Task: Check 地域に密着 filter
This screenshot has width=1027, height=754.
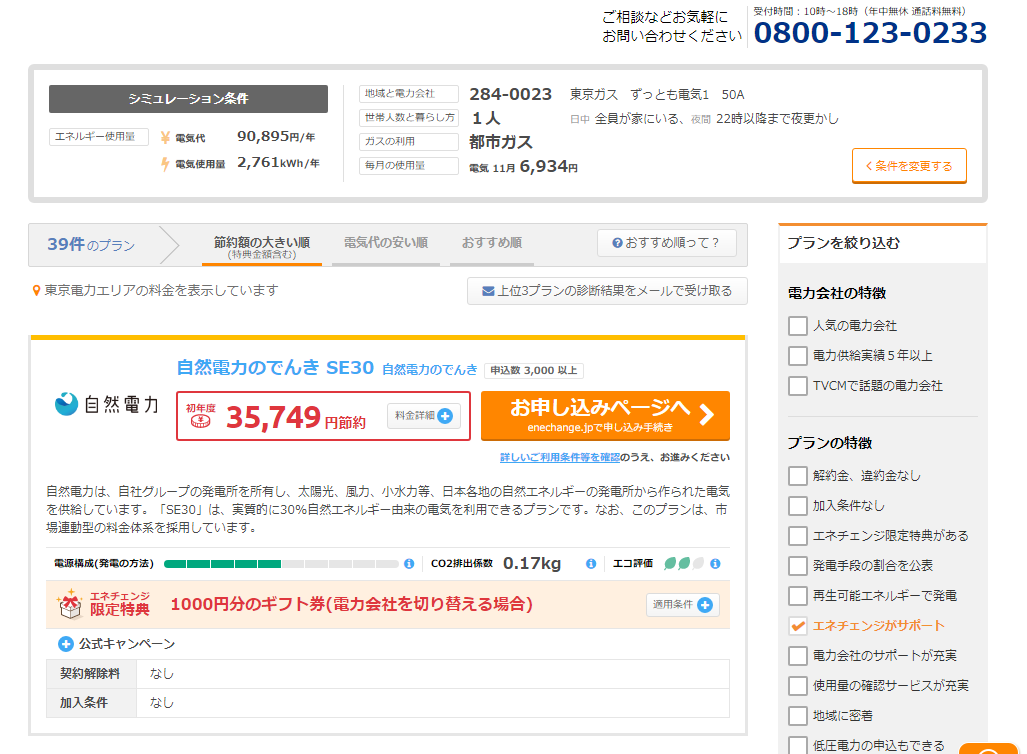Action: click(797, 715)
